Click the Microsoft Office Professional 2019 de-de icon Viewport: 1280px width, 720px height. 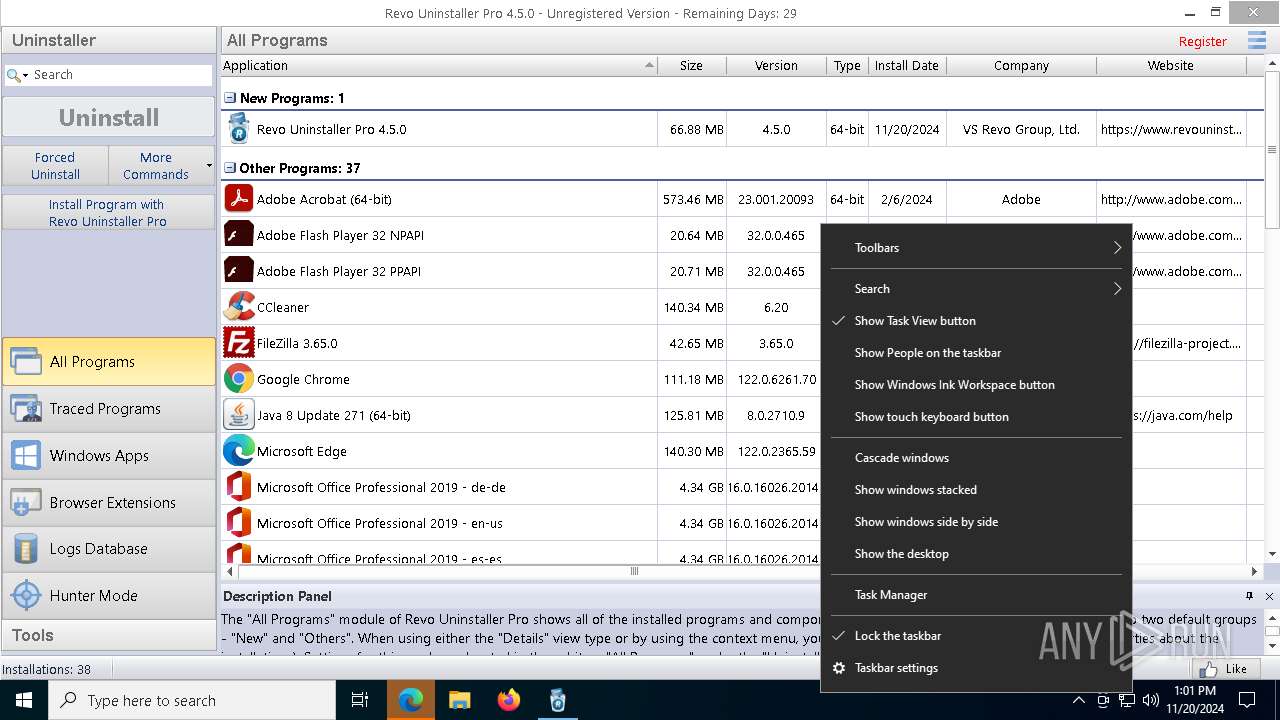point(238,487)
